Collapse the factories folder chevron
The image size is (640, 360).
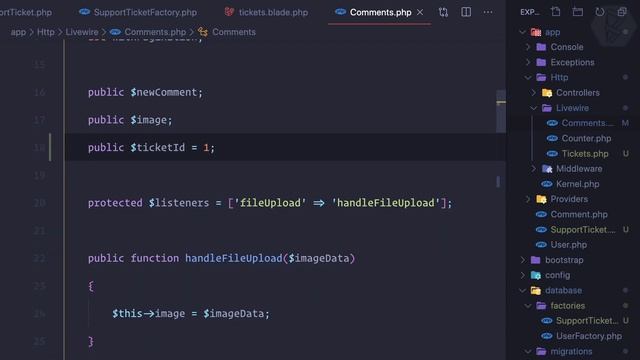point(528,306)
